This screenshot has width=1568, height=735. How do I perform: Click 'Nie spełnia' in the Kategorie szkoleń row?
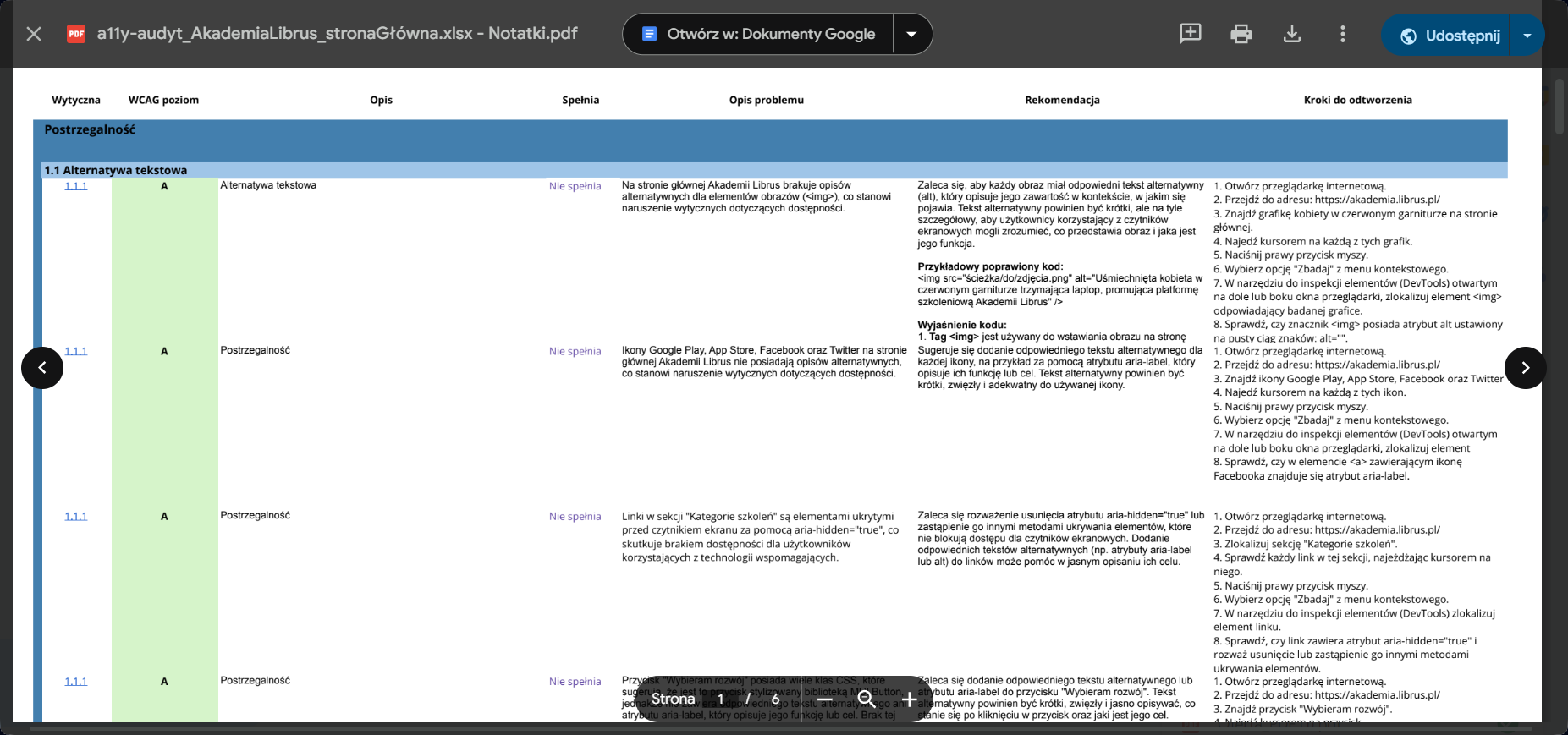click(x=575, y=516)
